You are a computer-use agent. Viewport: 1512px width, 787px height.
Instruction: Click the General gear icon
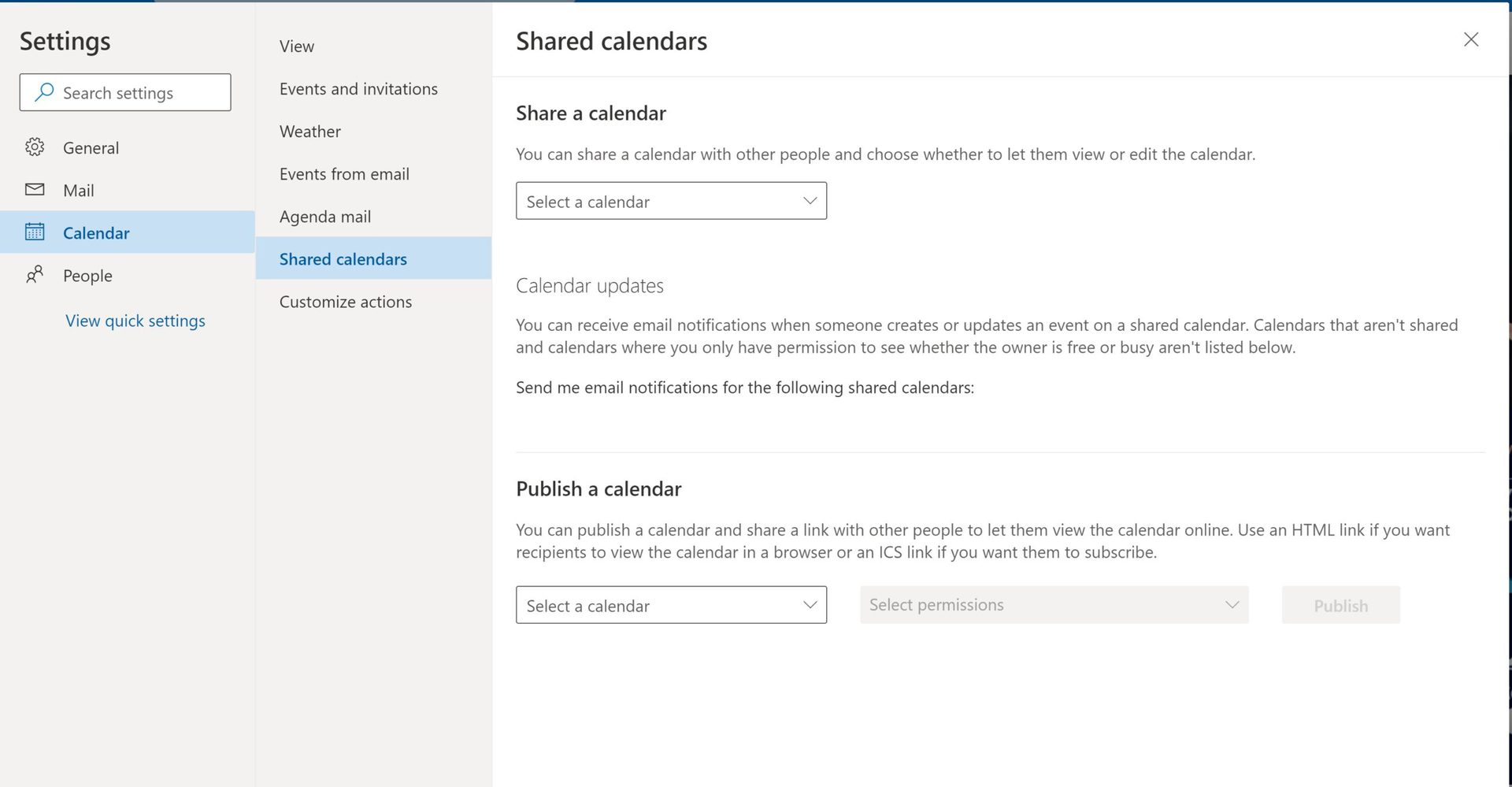(x=35, y=147)
